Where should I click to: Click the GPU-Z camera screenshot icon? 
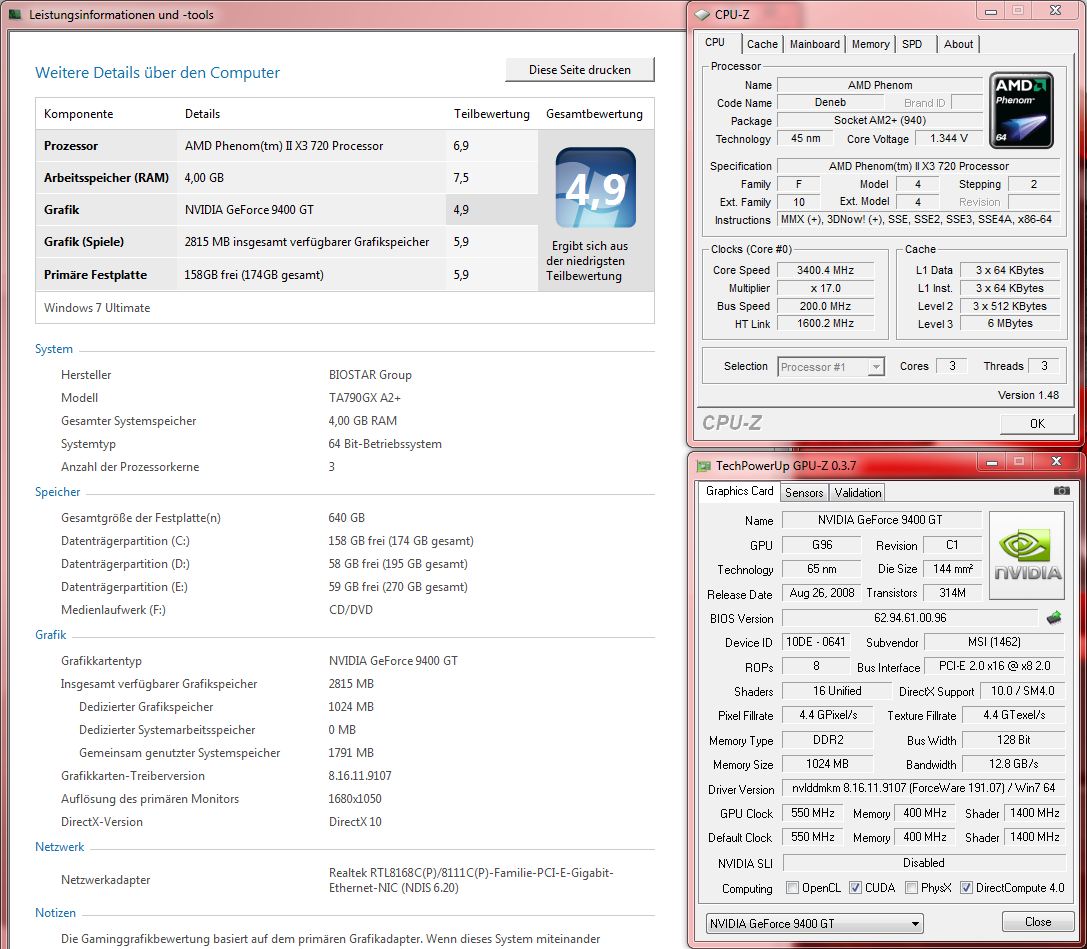[x=1061, y=491]
